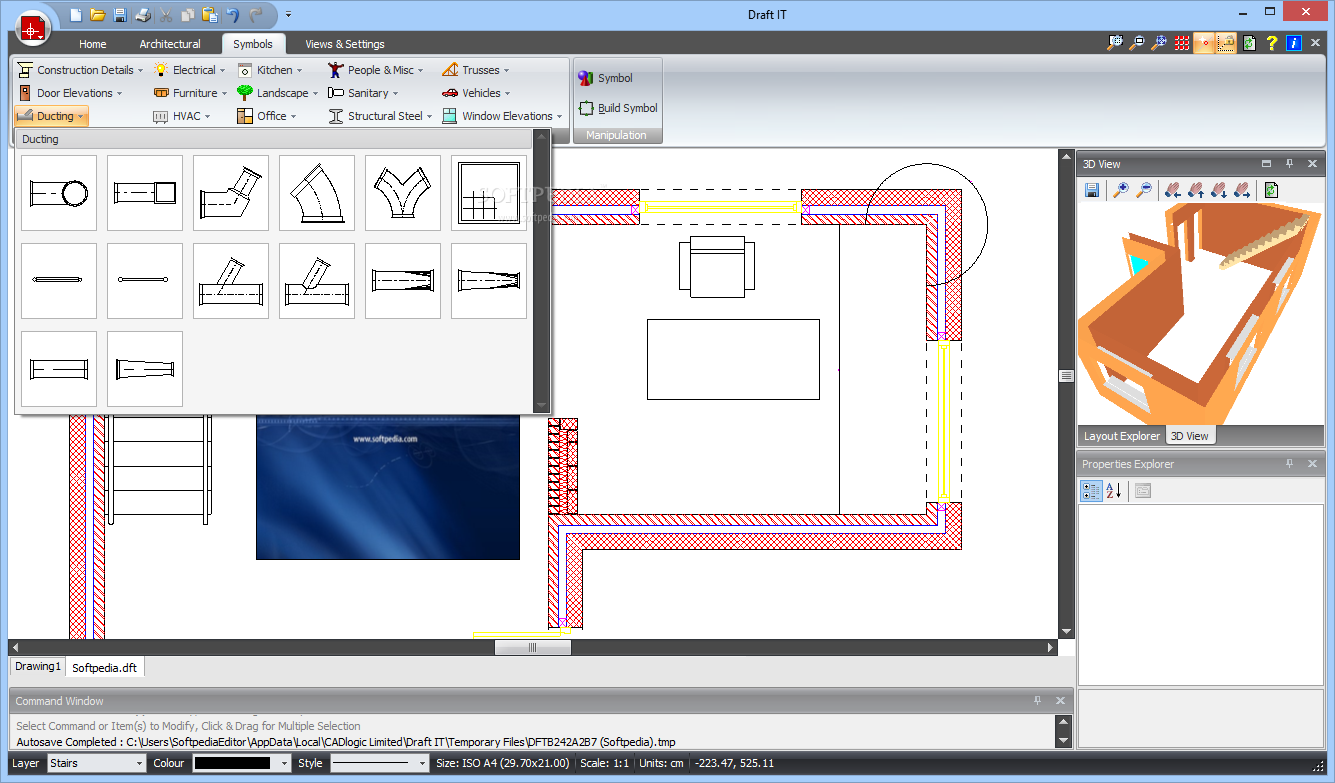The image size is (1335, 783).
Task: Toggle the red grid display icon
Action: coord(1183,43)
